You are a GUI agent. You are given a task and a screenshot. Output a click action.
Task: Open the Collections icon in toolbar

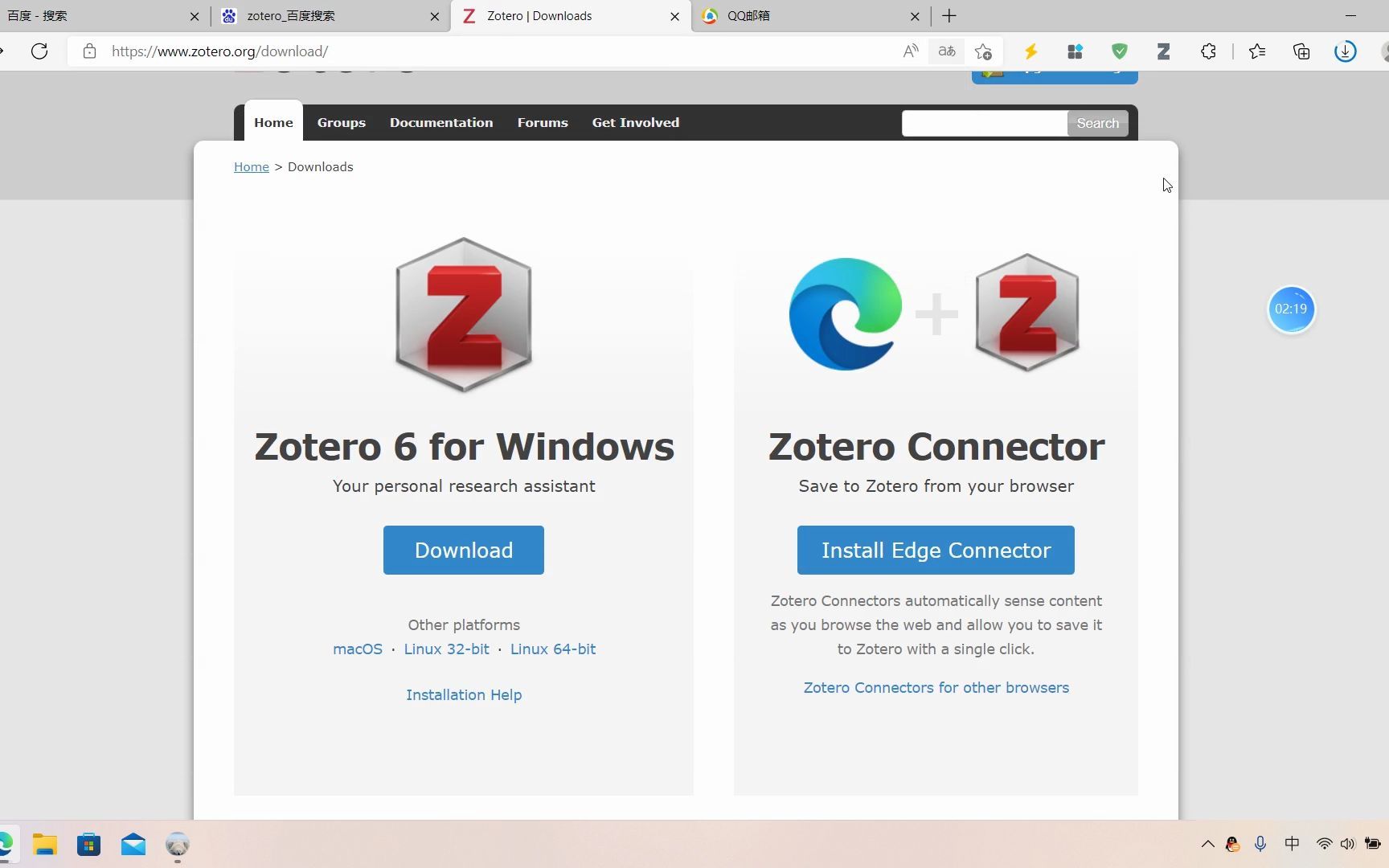1301,51
